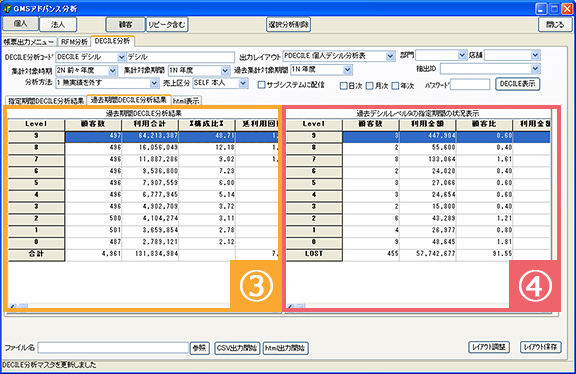Click the レイアウト保存 button
576x374 pixels.
coord(540,347)
